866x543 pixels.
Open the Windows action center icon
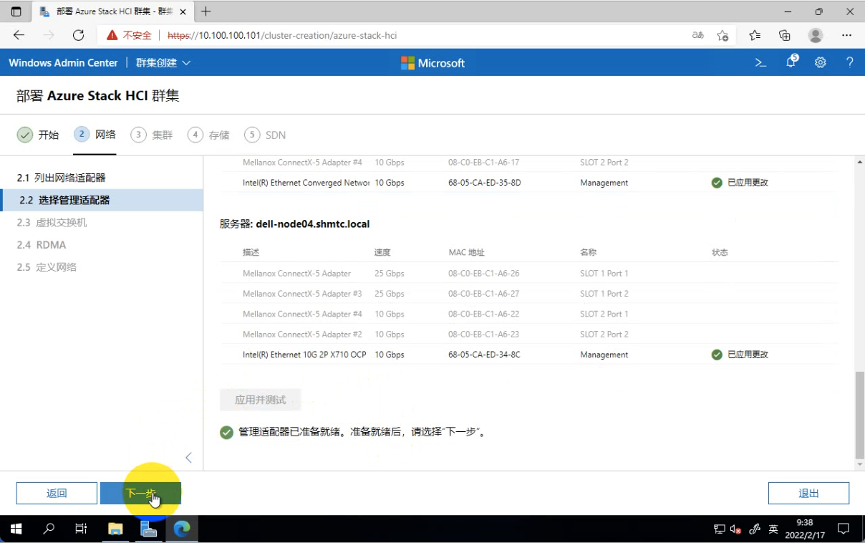click(x=843, y=529)
